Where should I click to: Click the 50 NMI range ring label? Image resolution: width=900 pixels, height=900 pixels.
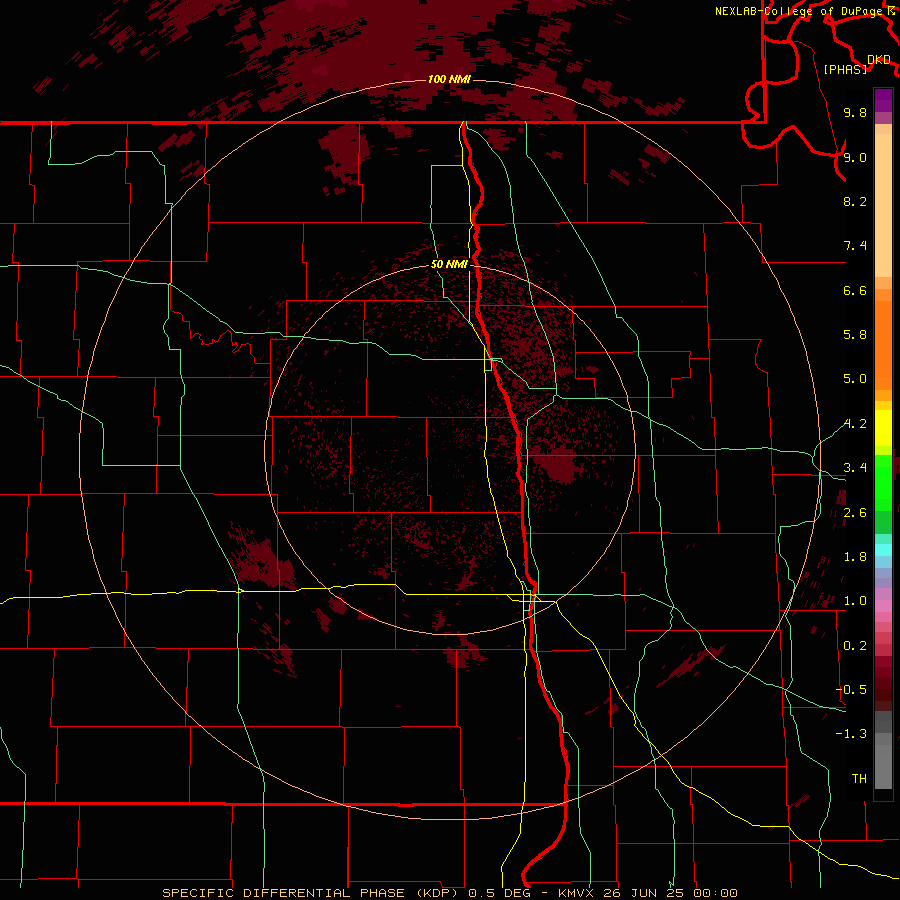pyautogui.click(x=449, y=264)
